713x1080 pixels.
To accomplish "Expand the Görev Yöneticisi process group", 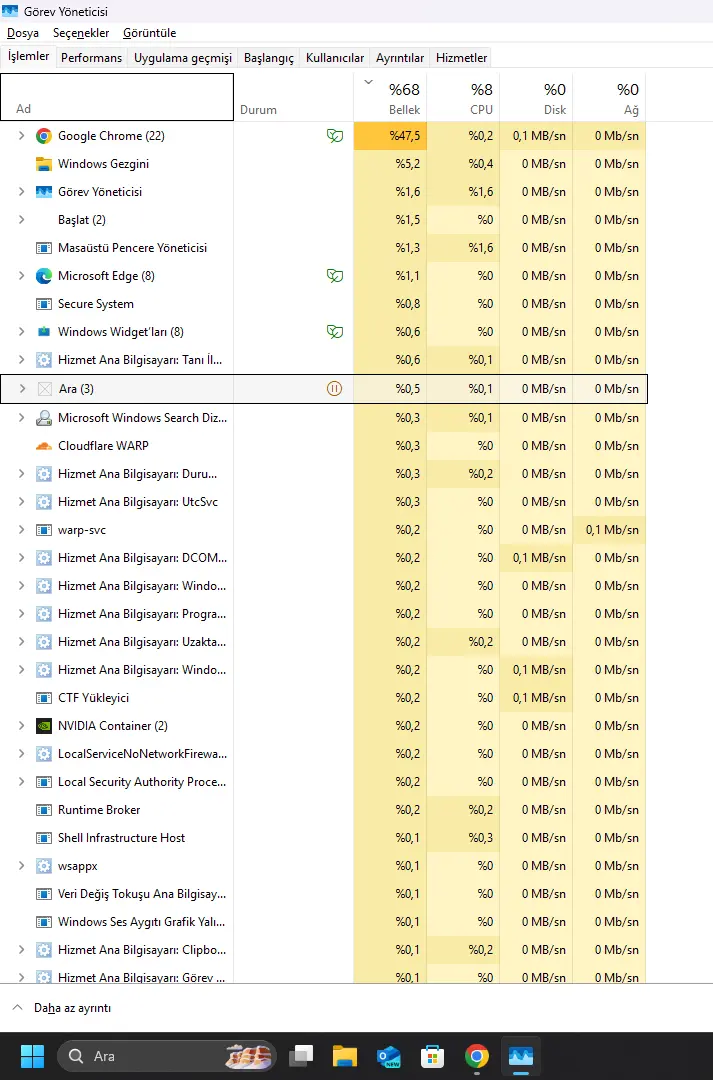I will click(x=21, y=191).
